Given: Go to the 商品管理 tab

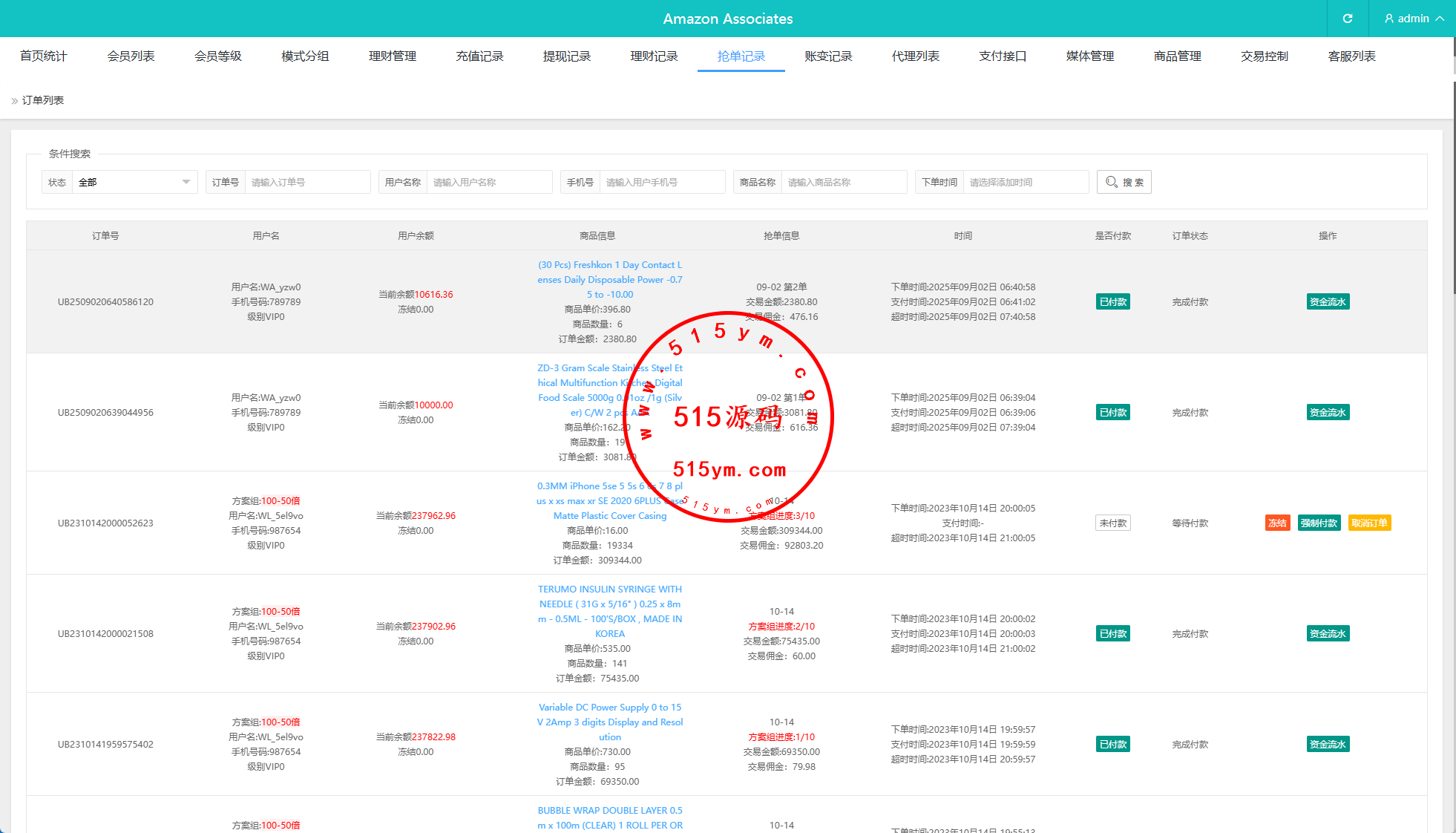Looking at the screenshot, I should point(1177,56).
